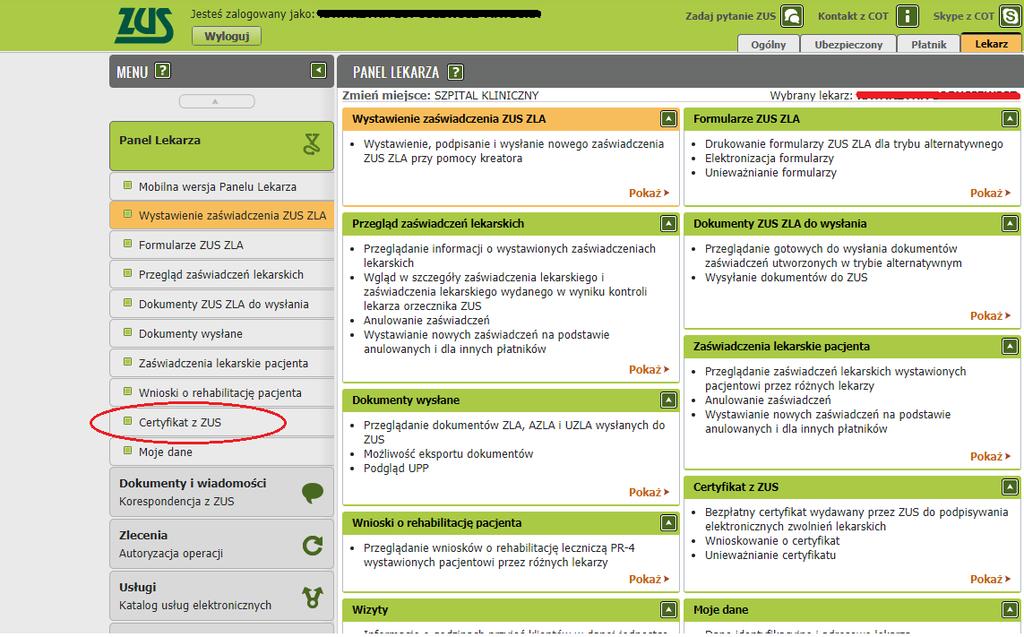Open Wnioski o rehabilitację pacjenta menu item

point(221,393)
